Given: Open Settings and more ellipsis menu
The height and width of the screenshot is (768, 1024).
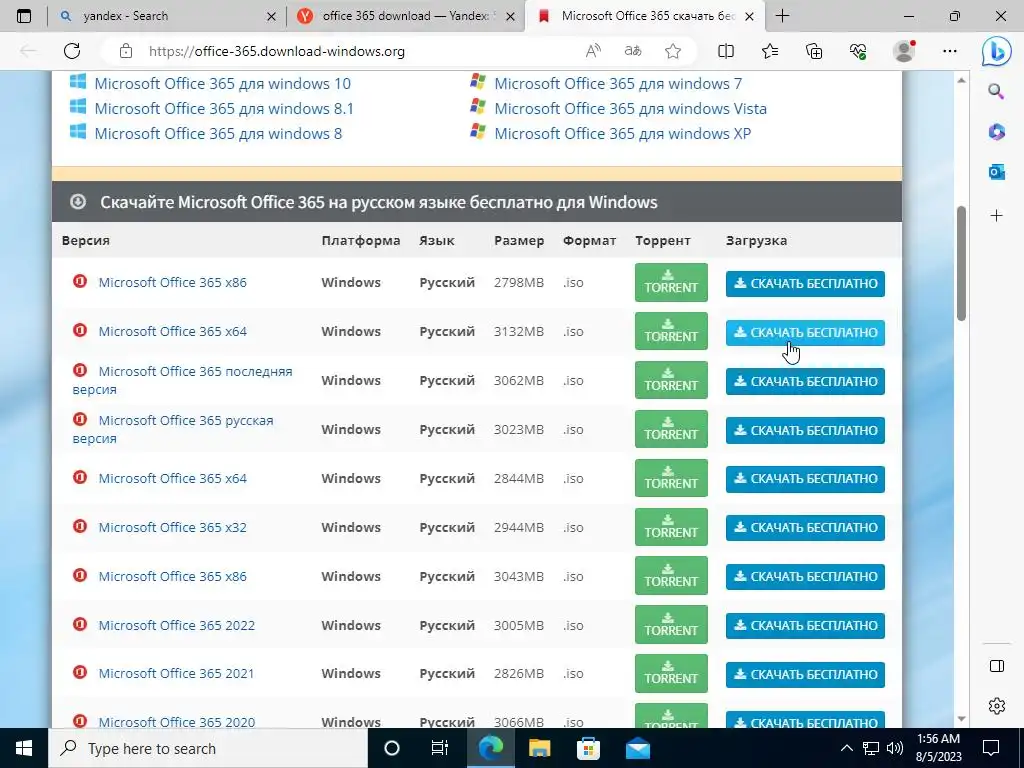Looking at the screenshot, I should (x=950, y=51).
